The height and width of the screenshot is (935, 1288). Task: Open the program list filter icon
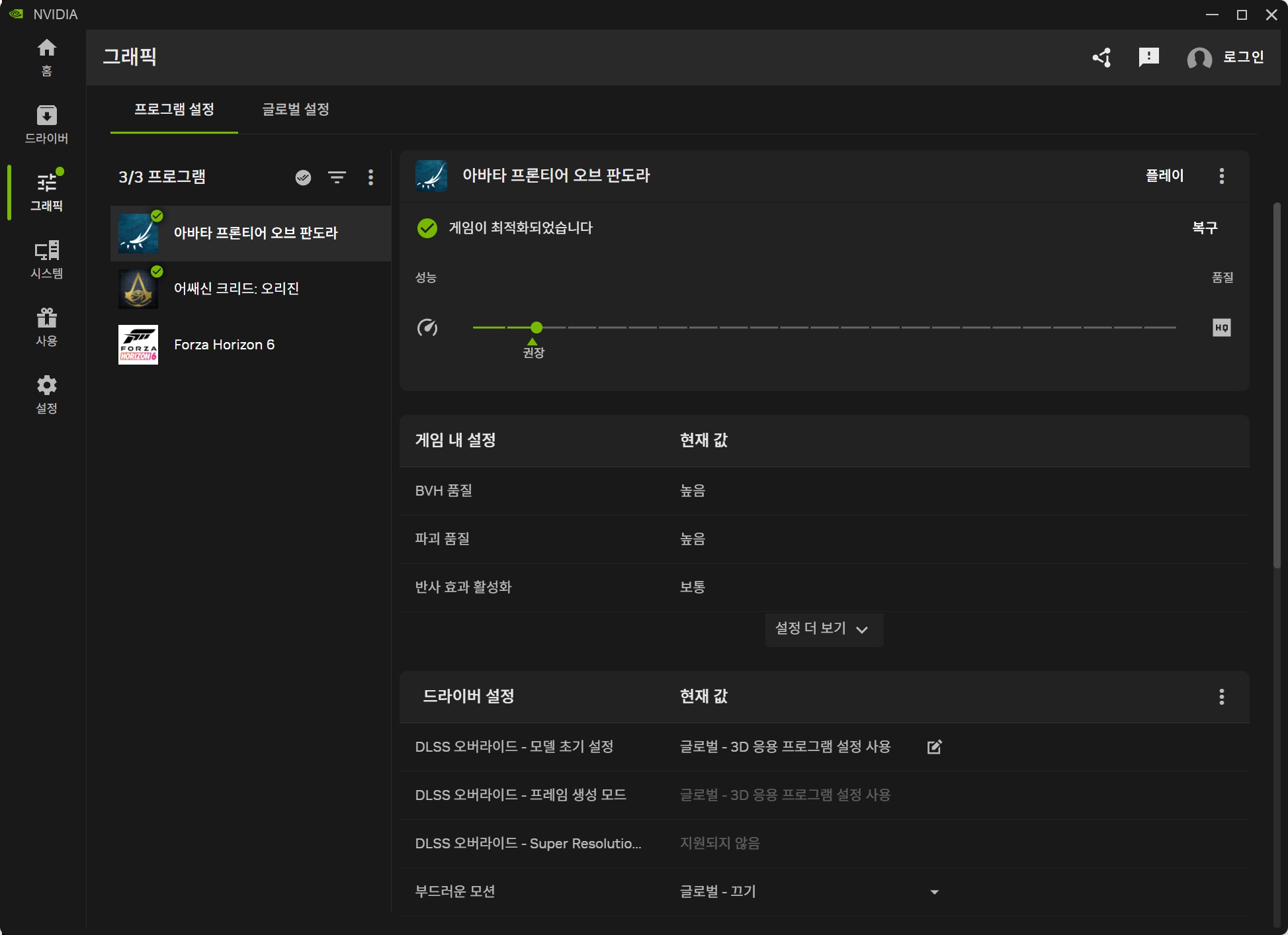[337, 177]
